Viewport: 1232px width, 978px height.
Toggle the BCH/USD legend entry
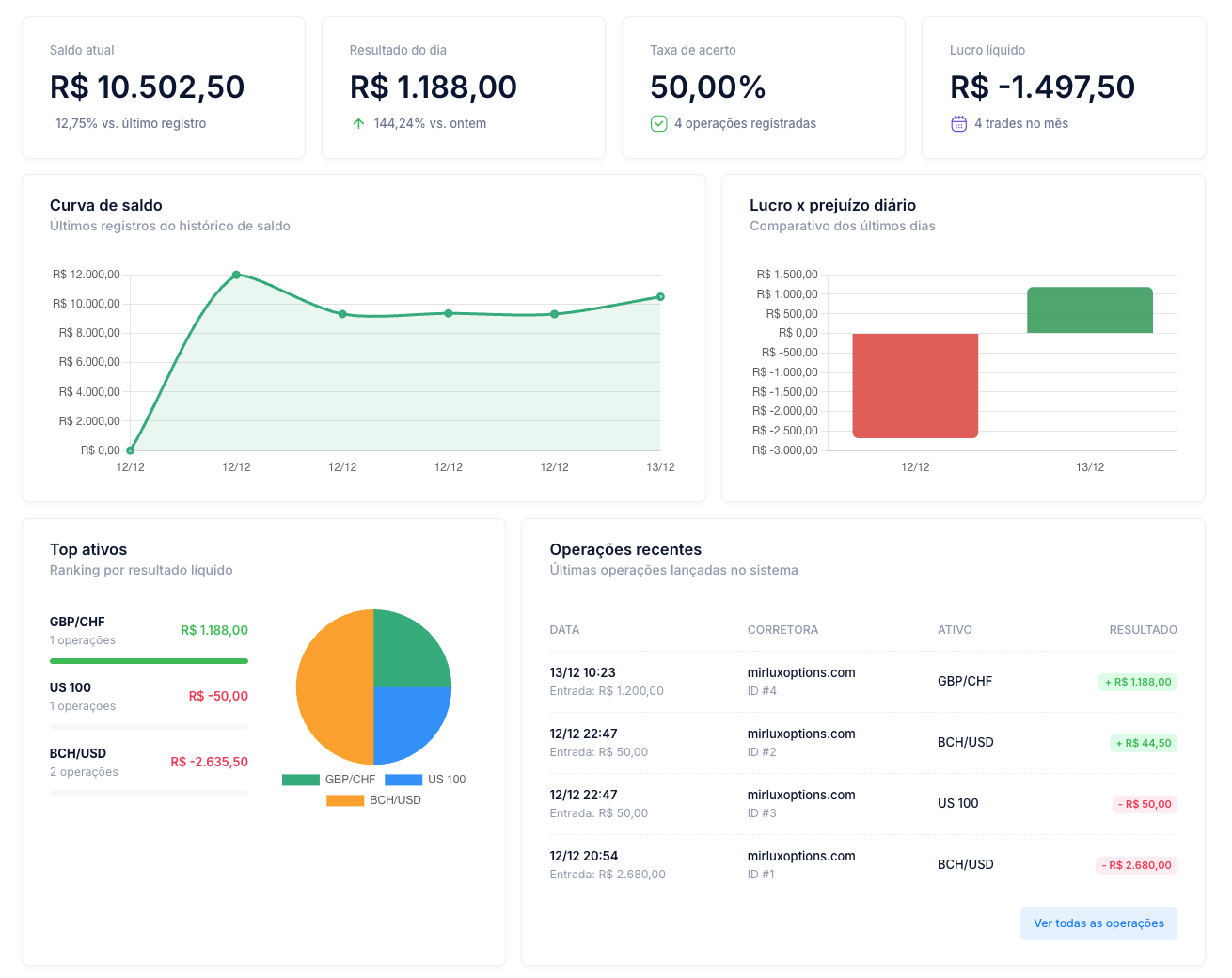click(388, 800)
